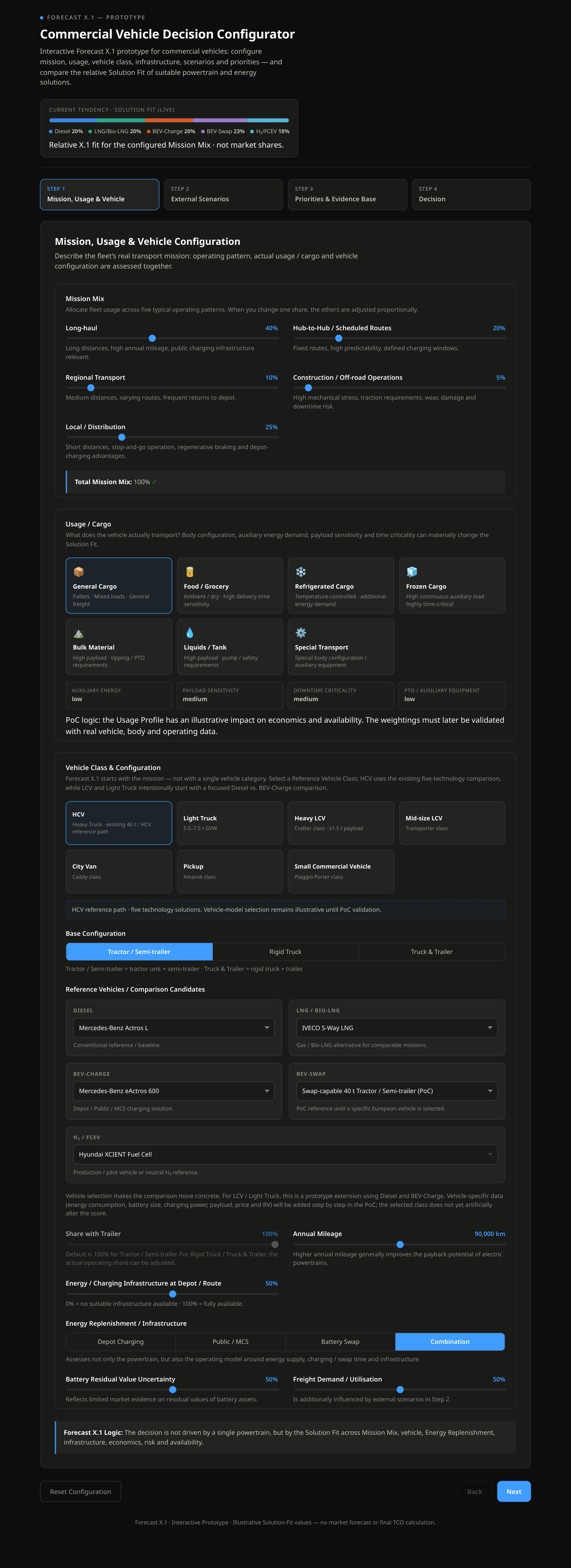
Task: Open the Diesel vehicle dropdown
Action: click(173, 1028)
